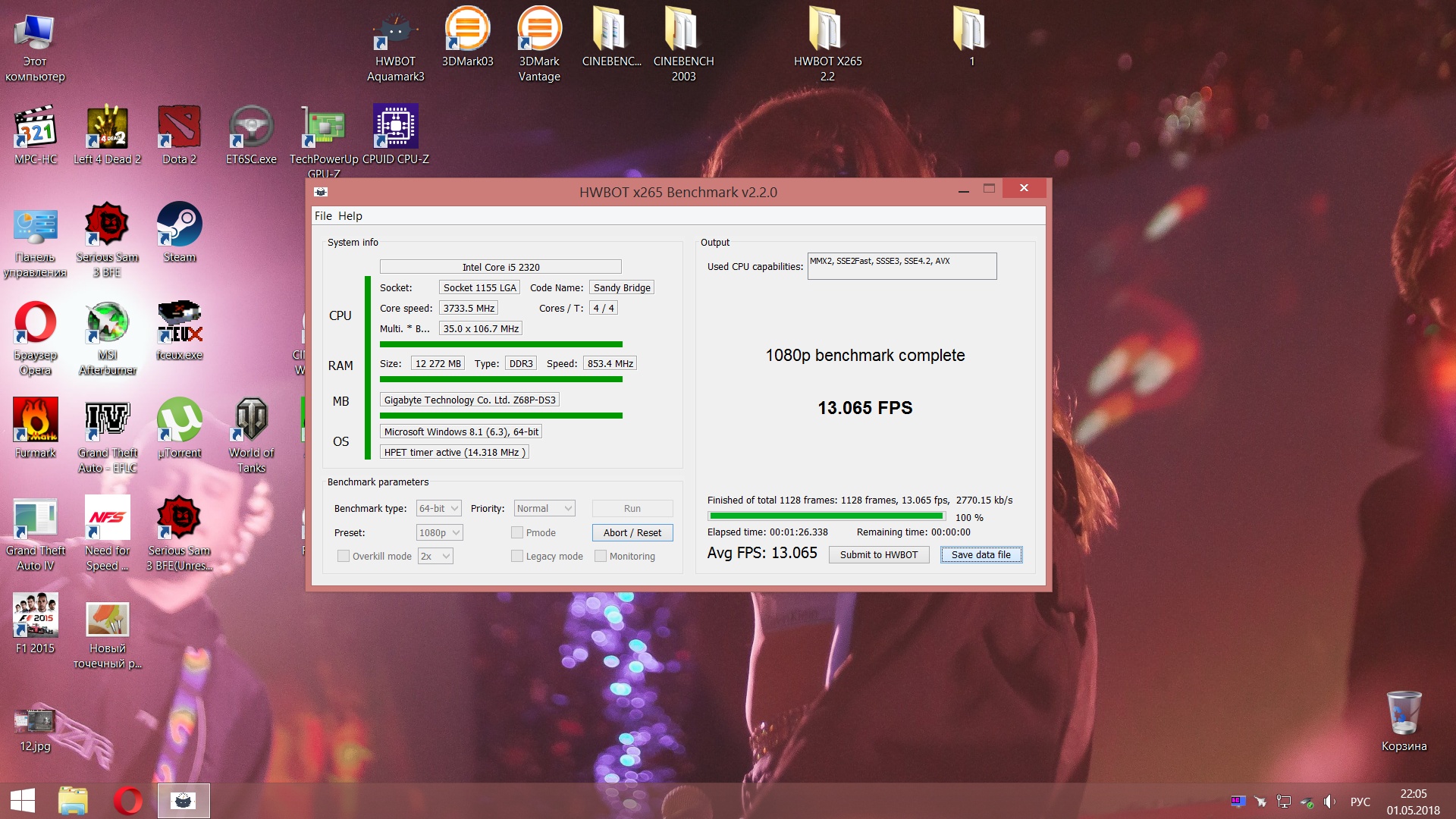Click the 12 272 MB RAM size value
Screen dimensions: 1456x819
438,363
